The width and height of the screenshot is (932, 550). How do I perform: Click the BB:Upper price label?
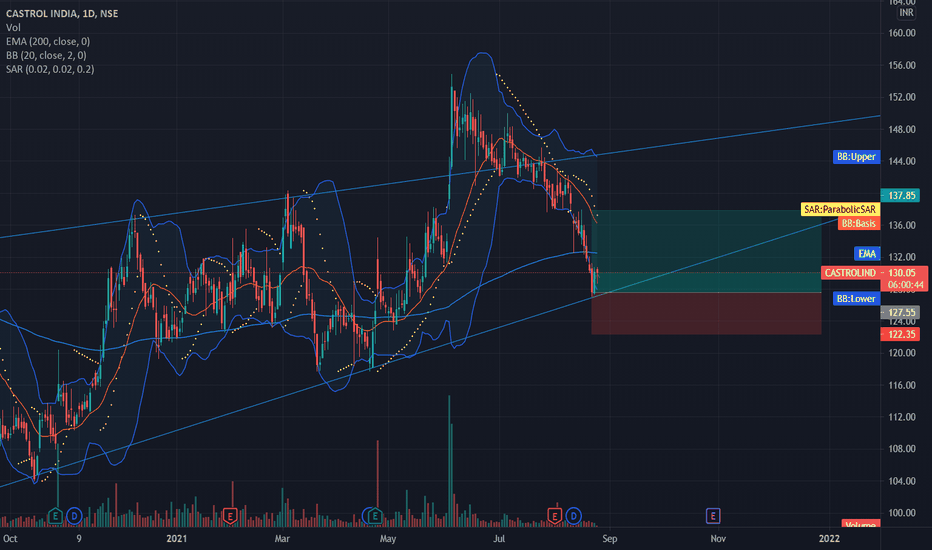[857, 157]
